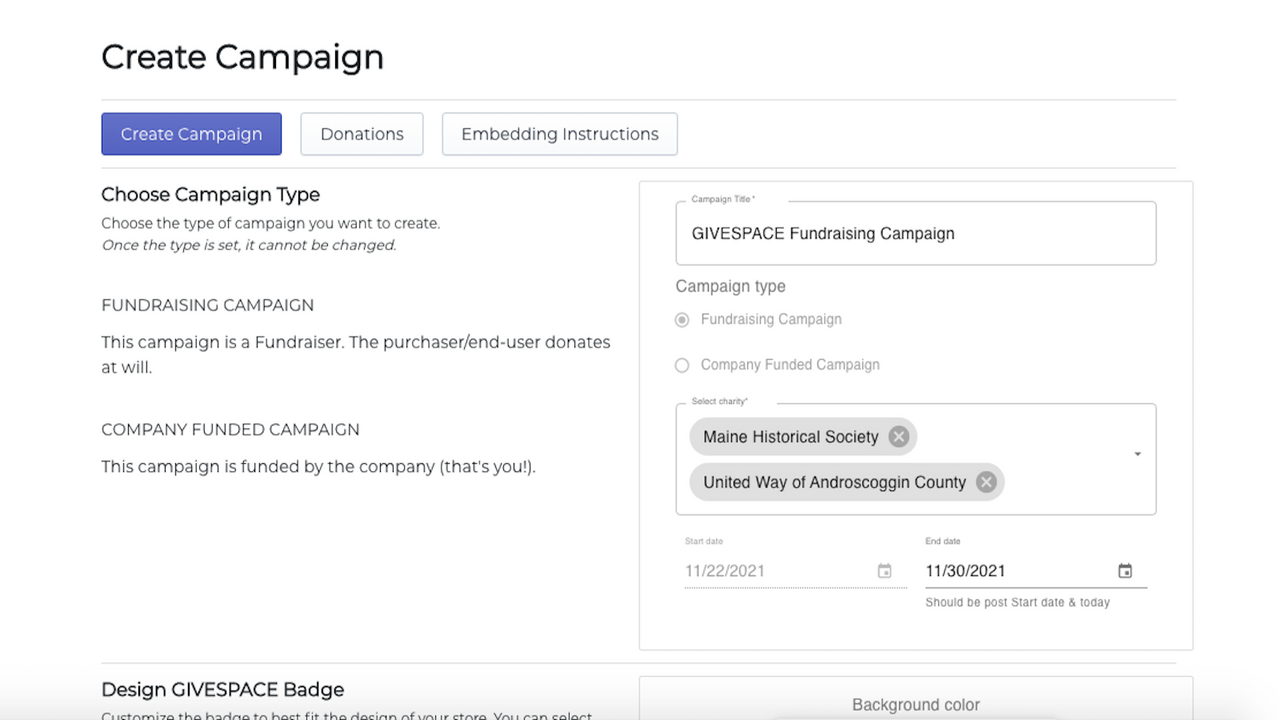Open the End date calendar picker icon
1280x720 pixels.
click(1125, 571)
